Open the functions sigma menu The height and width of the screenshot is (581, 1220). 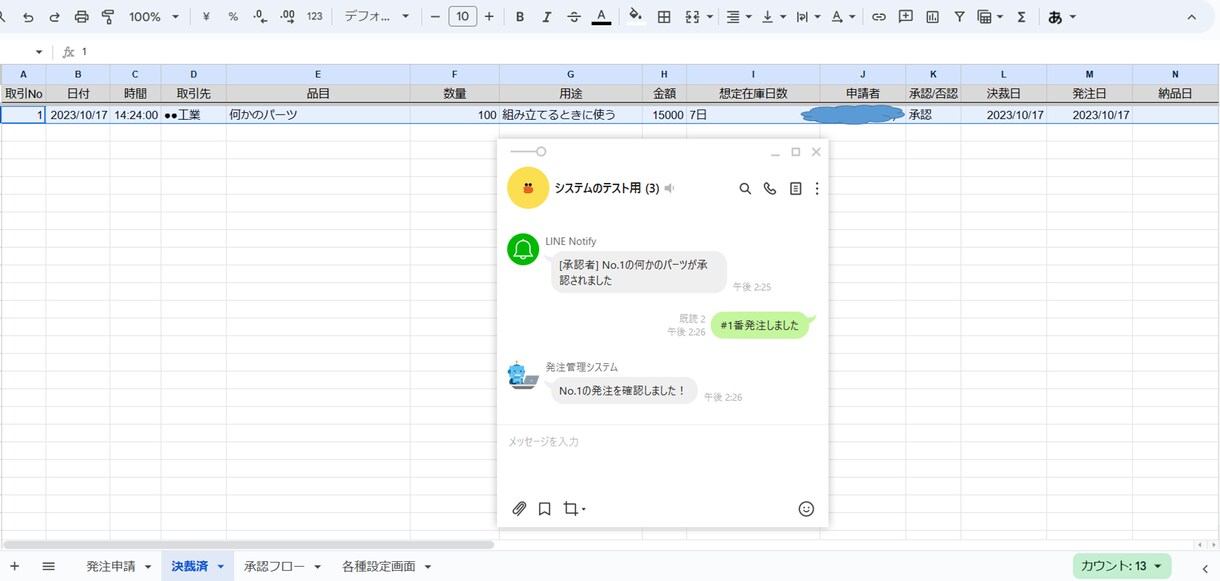[x=1021, y=17]
